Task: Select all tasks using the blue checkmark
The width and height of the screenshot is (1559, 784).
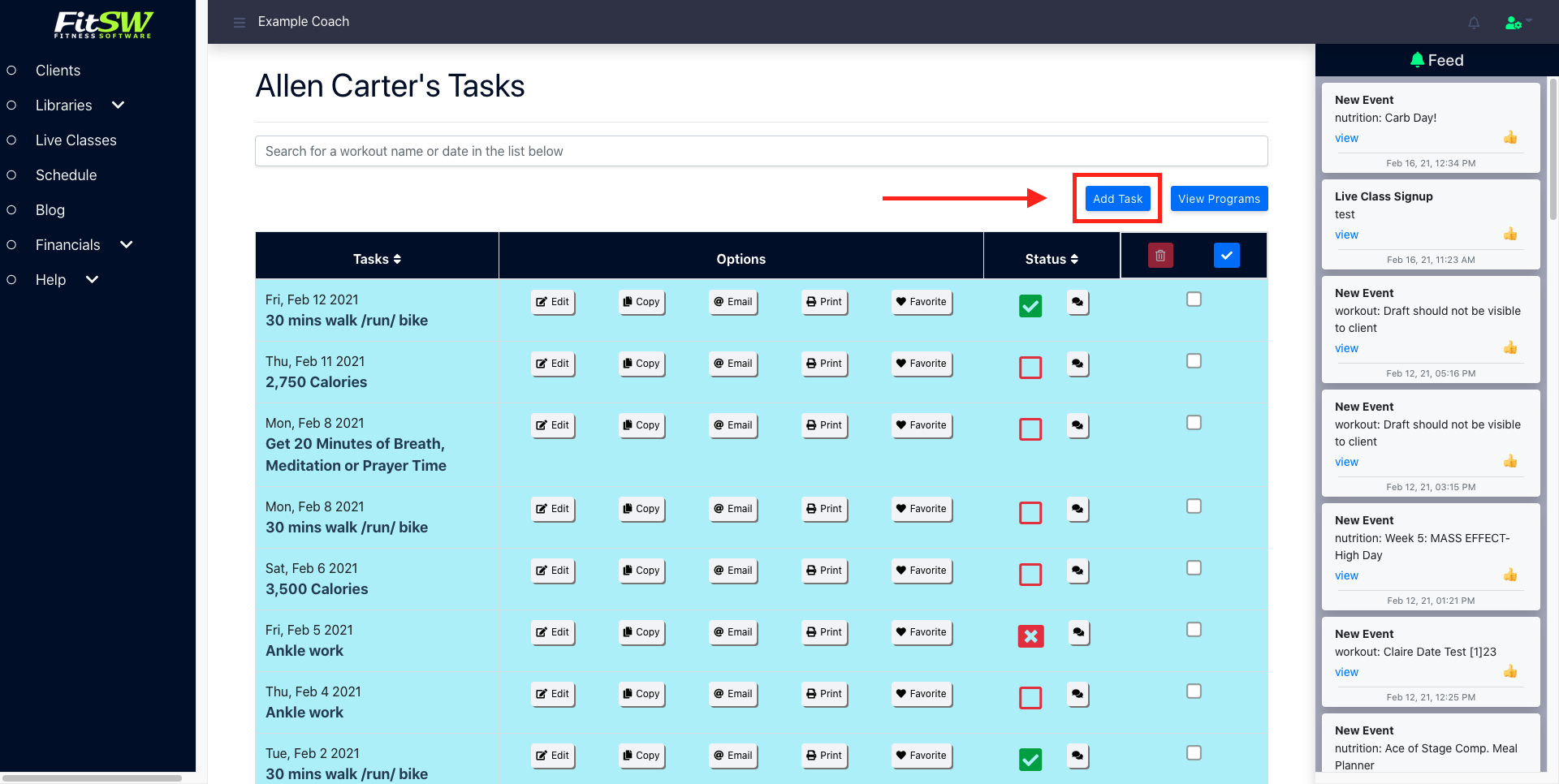Action: click(x=1227, y=254)
